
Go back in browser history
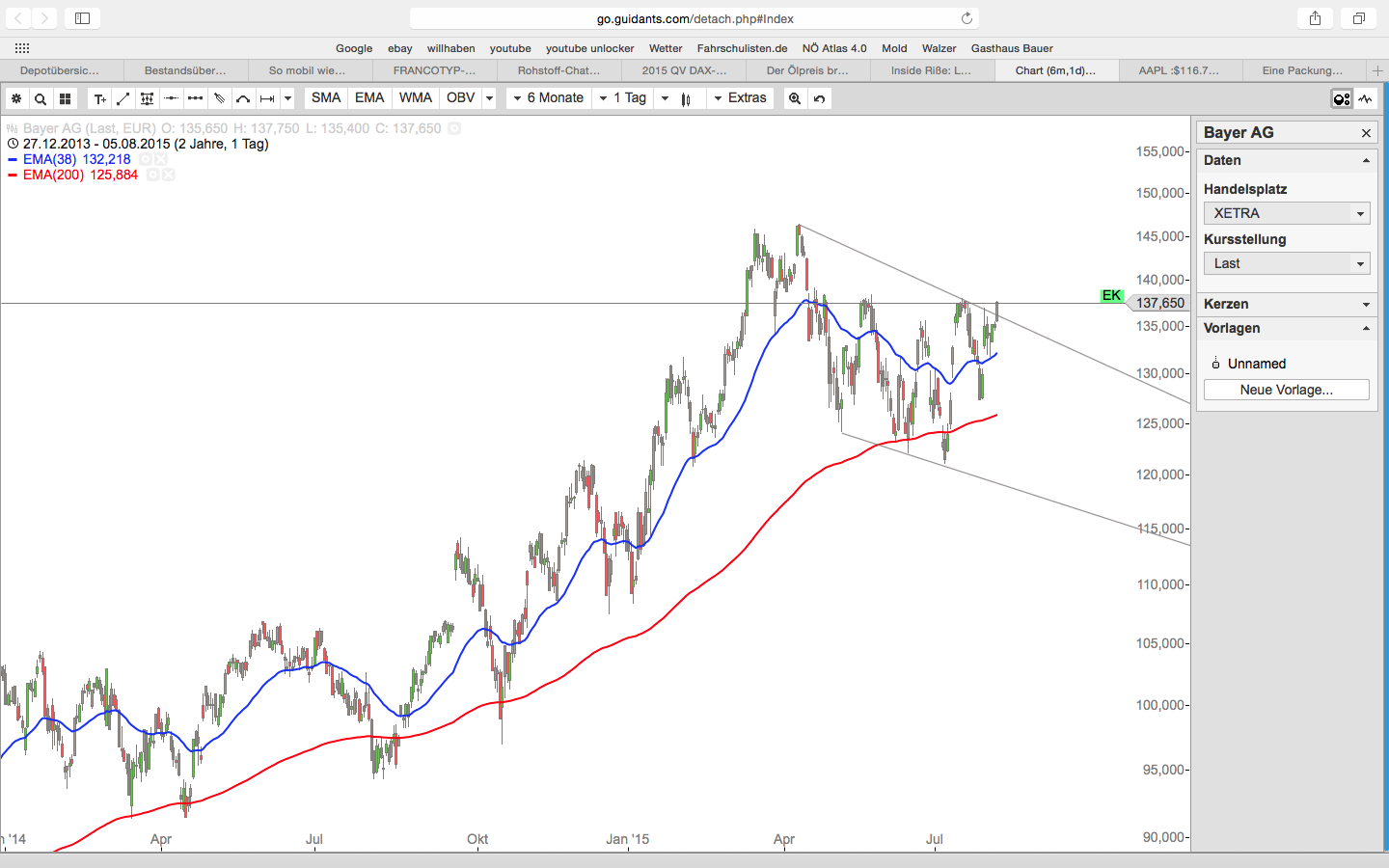(18, 18)
